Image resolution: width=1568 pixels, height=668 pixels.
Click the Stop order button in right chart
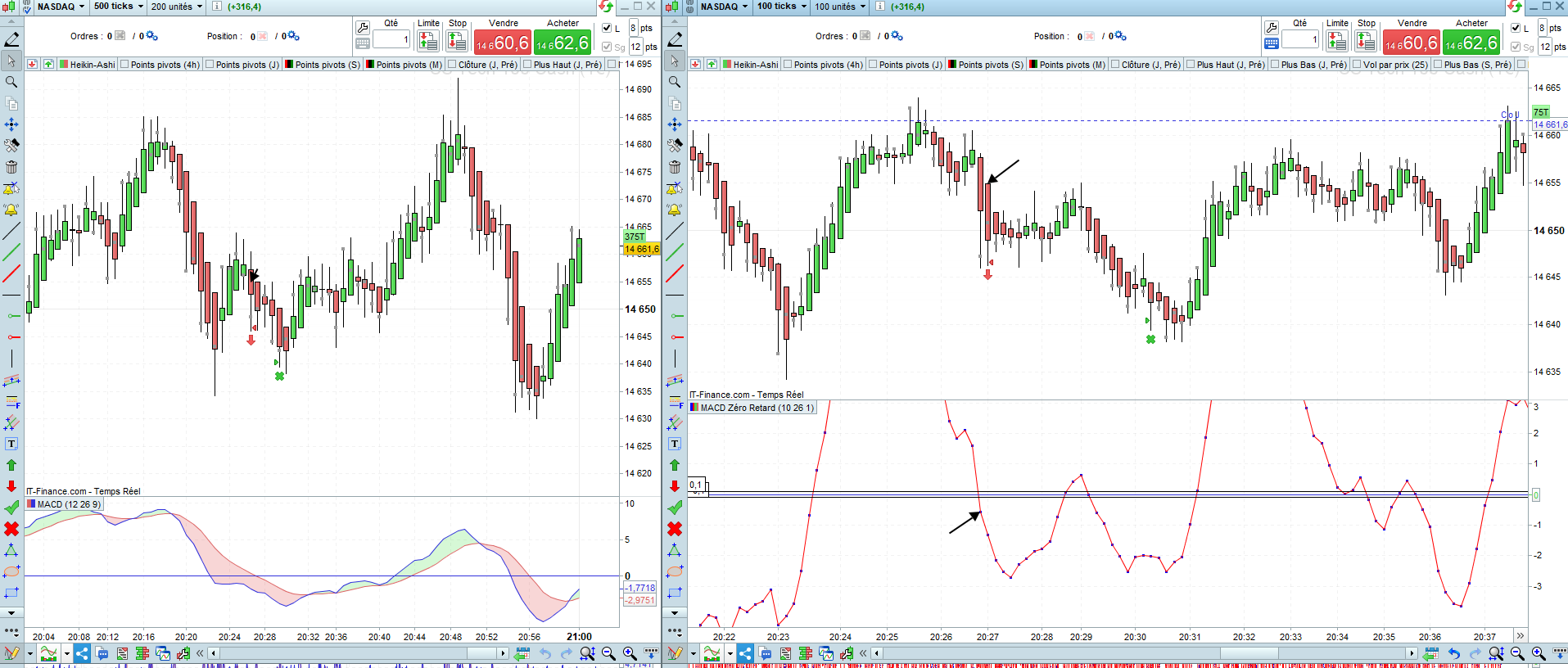pyautogui.click(x=1366, y=40)
